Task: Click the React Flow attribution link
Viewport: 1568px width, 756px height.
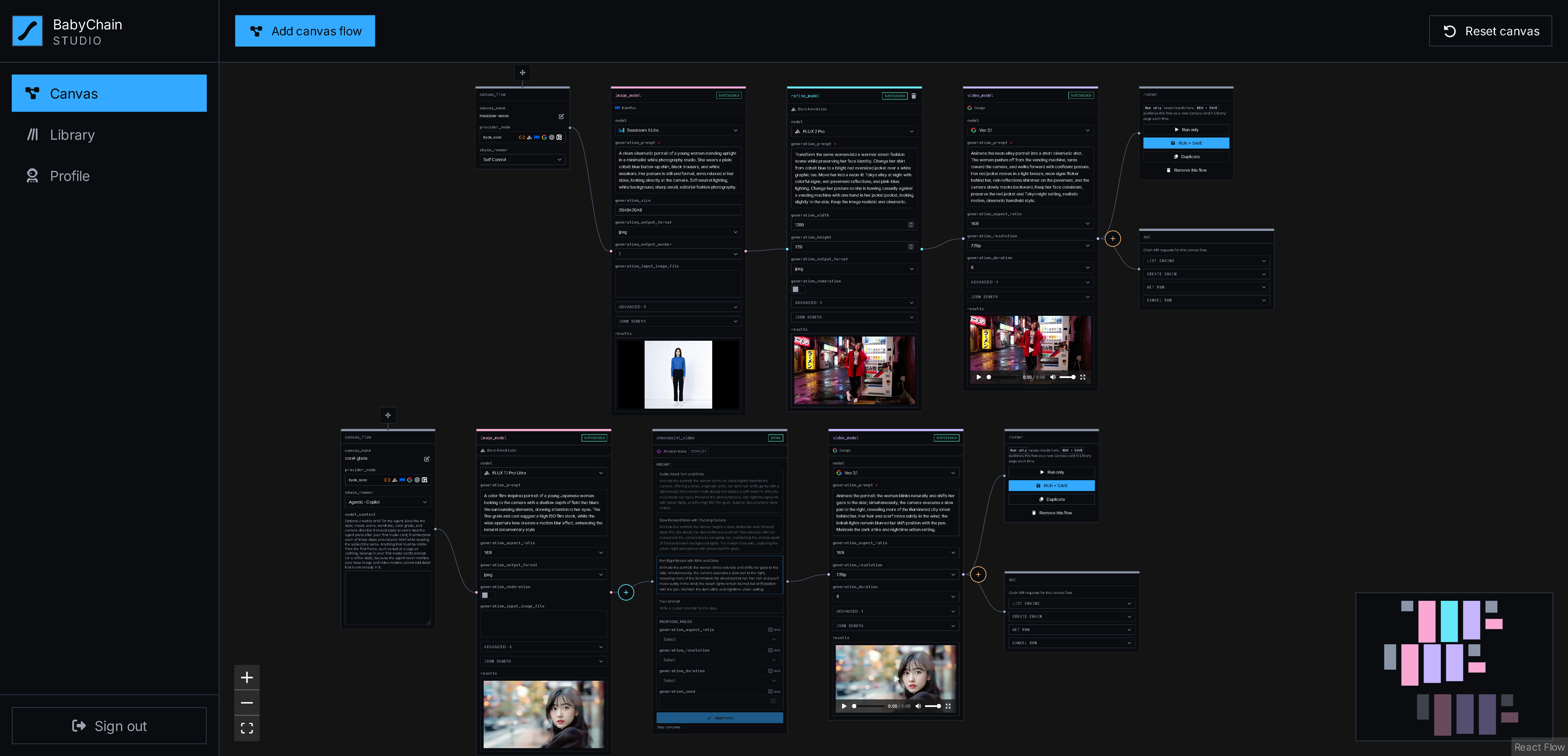Action: click(x=1539, y=747)
